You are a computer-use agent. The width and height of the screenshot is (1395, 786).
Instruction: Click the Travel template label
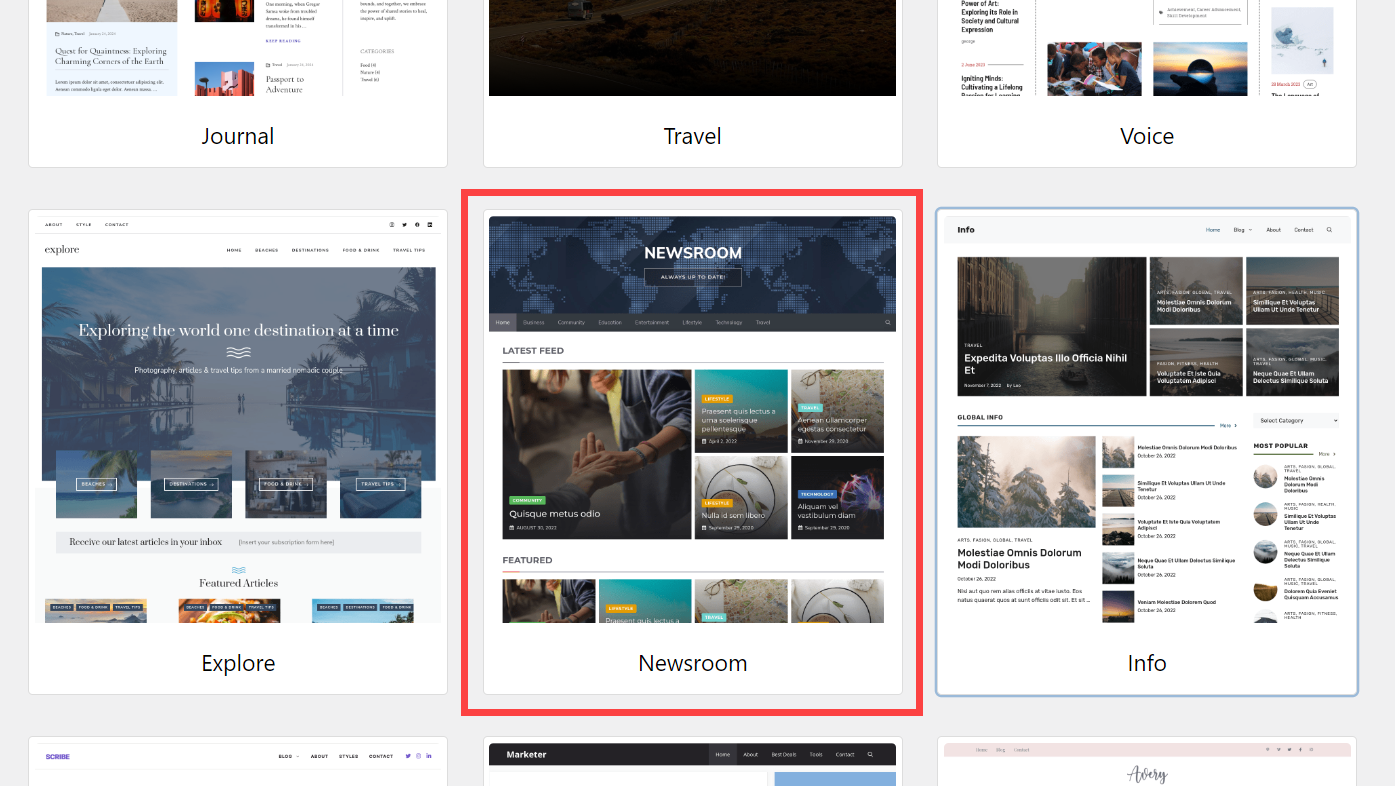point(692,136)
